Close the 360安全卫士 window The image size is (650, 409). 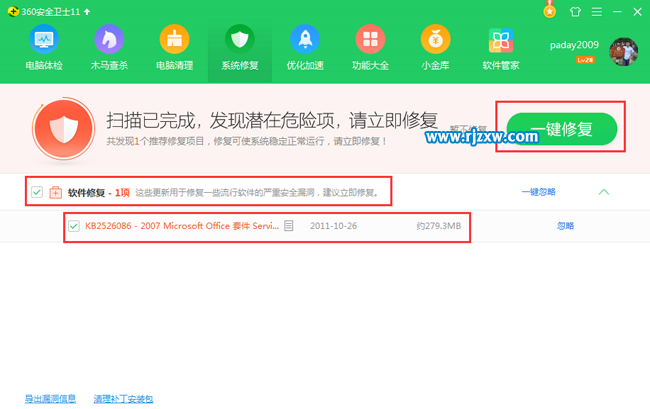[638, 12]
